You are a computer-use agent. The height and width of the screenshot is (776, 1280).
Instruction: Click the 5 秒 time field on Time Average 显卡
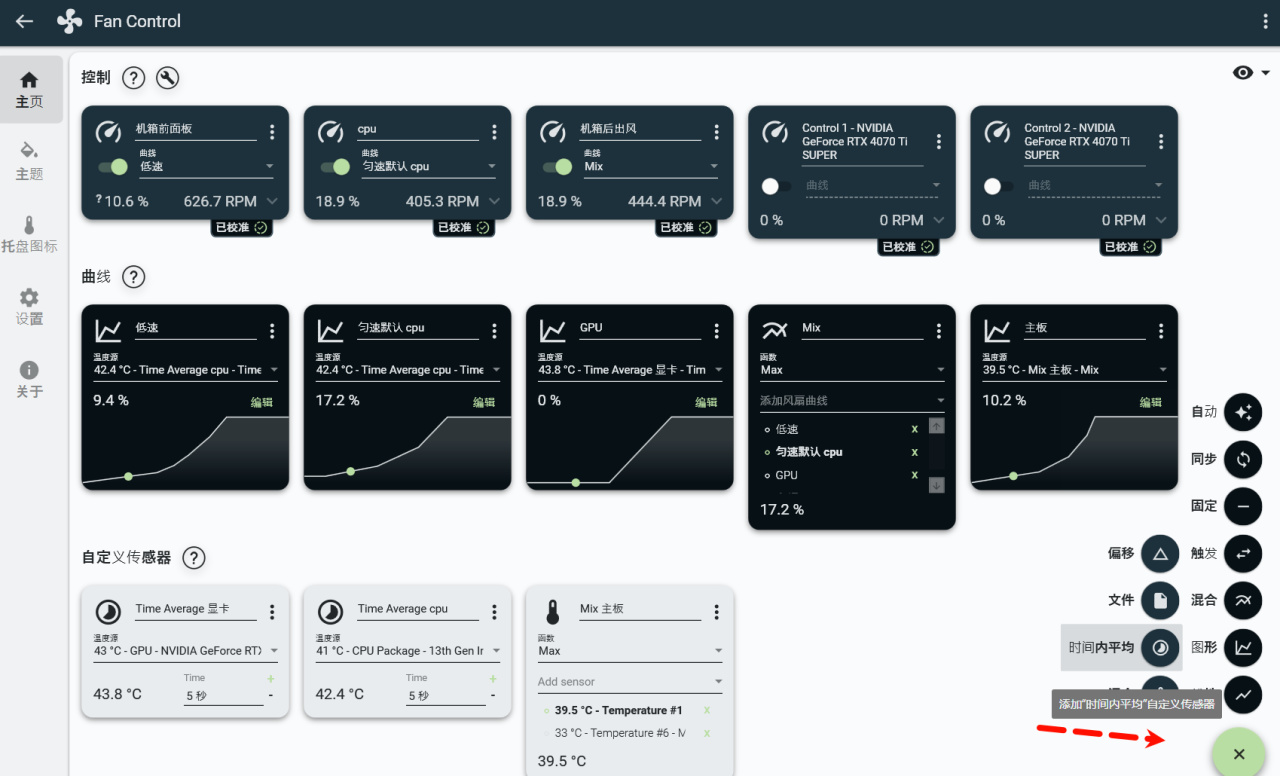pos(223,696)
